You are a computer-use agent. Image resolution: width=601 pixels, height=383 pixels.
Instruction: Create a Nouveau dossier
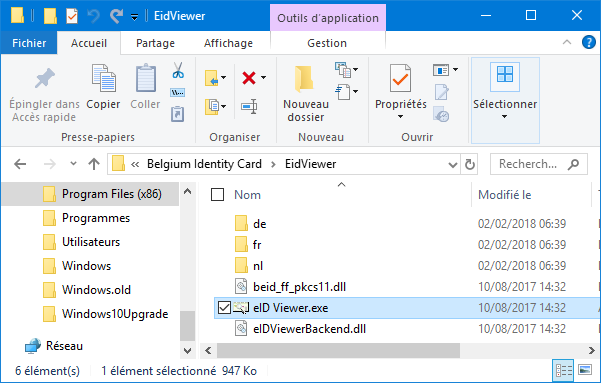(x=305, y=94)
